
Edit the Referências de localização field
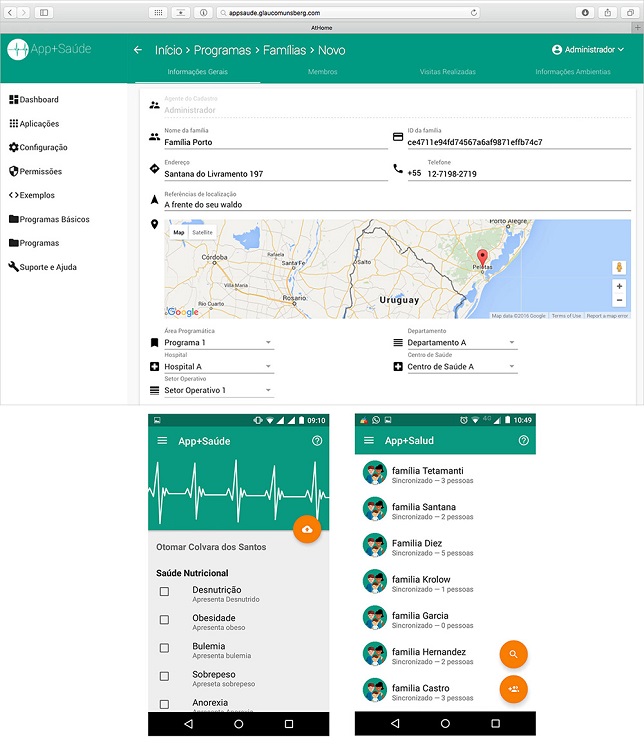[397, 205]
